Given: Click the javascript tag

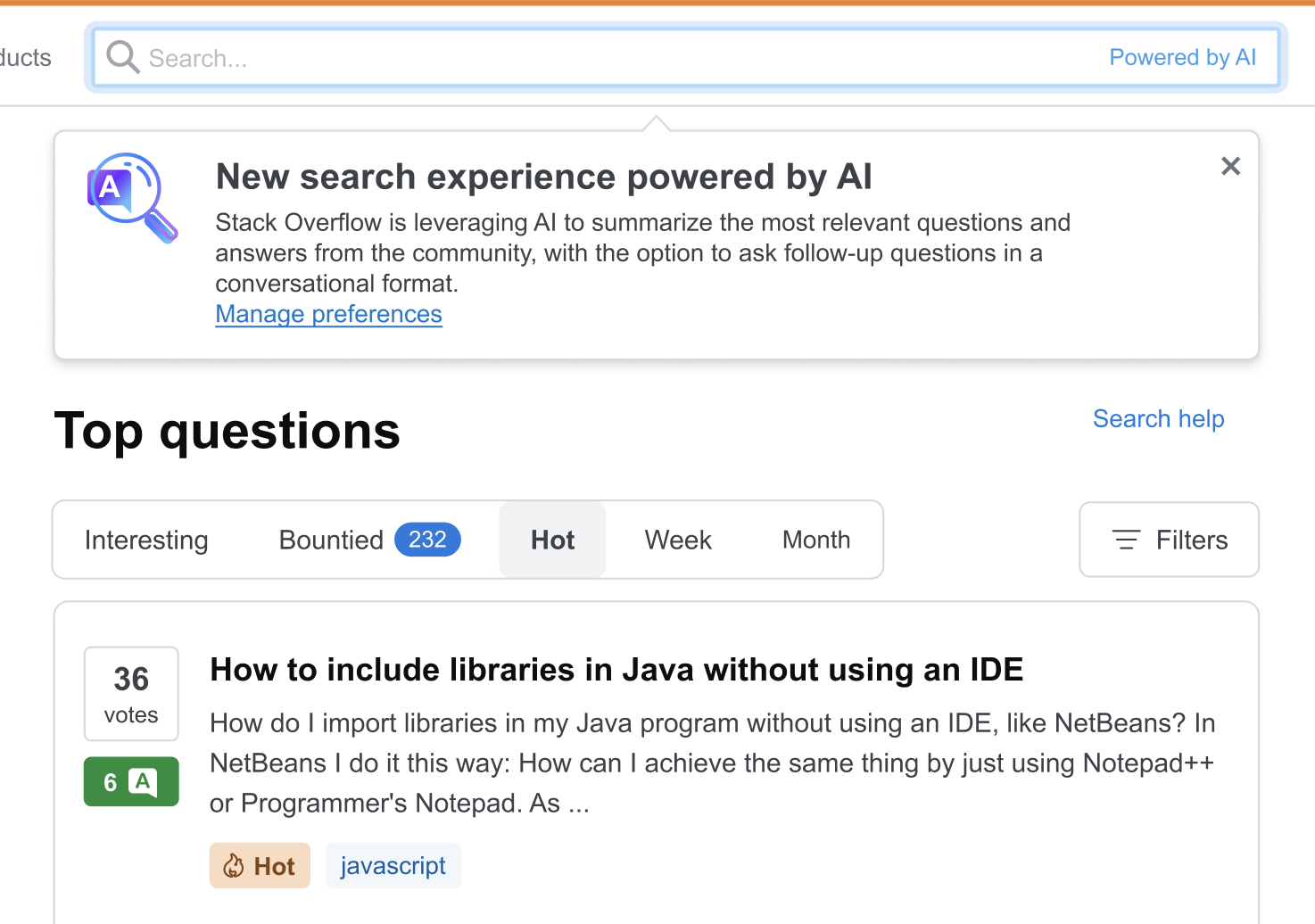Looking at the screenshot, I should [x=393, y=866].
